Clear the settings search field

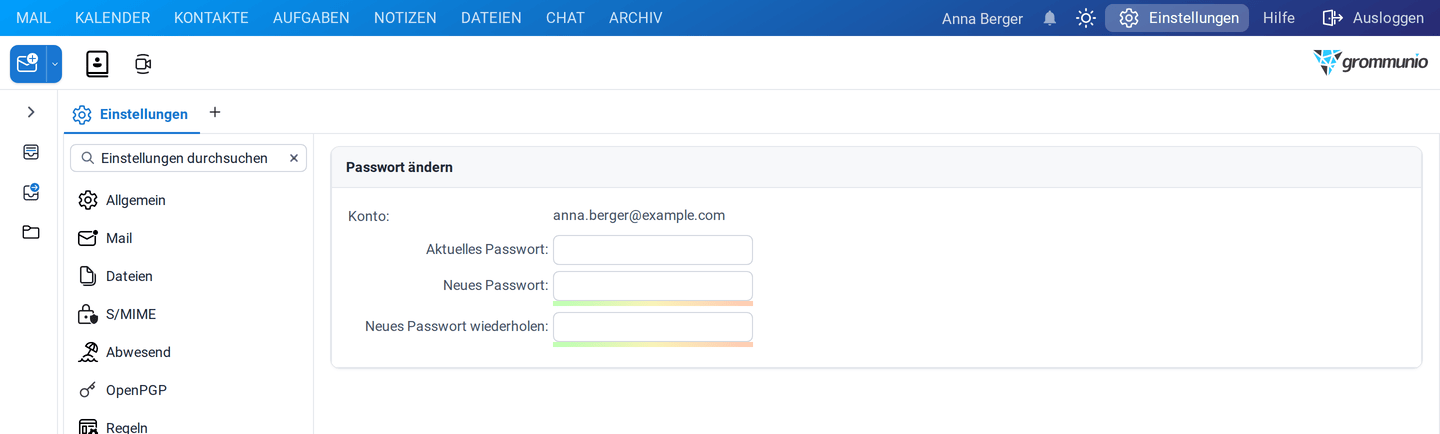pyautogui.click(x=294, y=158)
